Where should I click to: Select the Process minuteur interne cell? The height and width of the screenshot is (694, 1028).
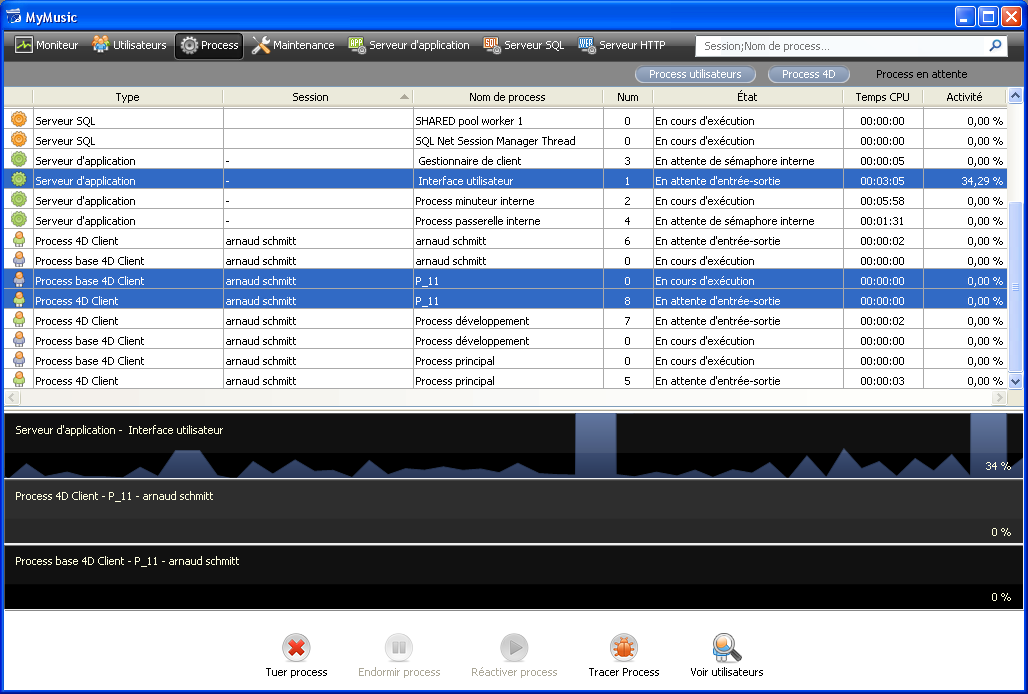pyautogui.click(x=508, y=201)
